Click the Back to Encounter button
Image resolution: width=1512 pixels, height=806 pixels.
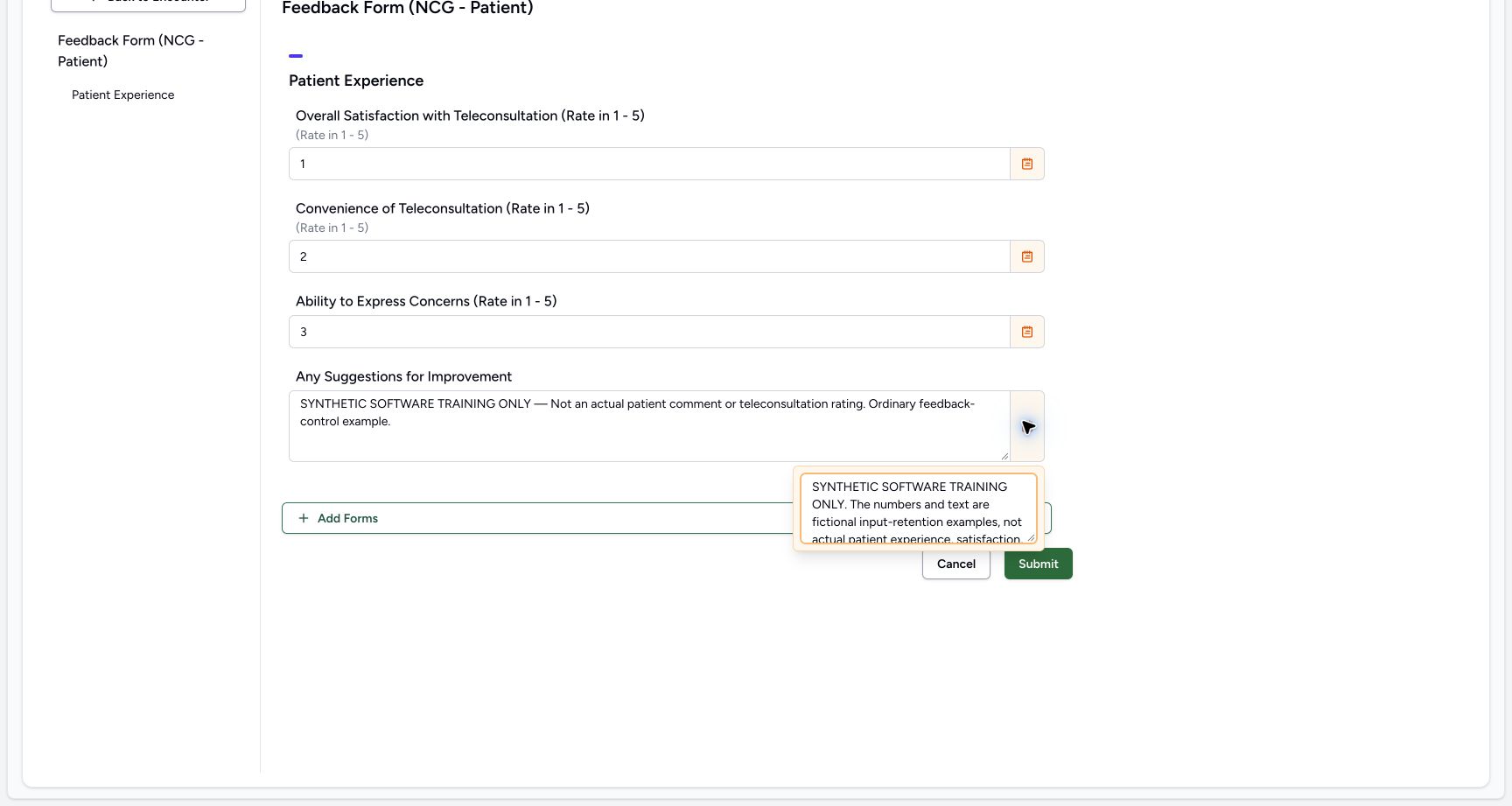click(x=148, y=4)
